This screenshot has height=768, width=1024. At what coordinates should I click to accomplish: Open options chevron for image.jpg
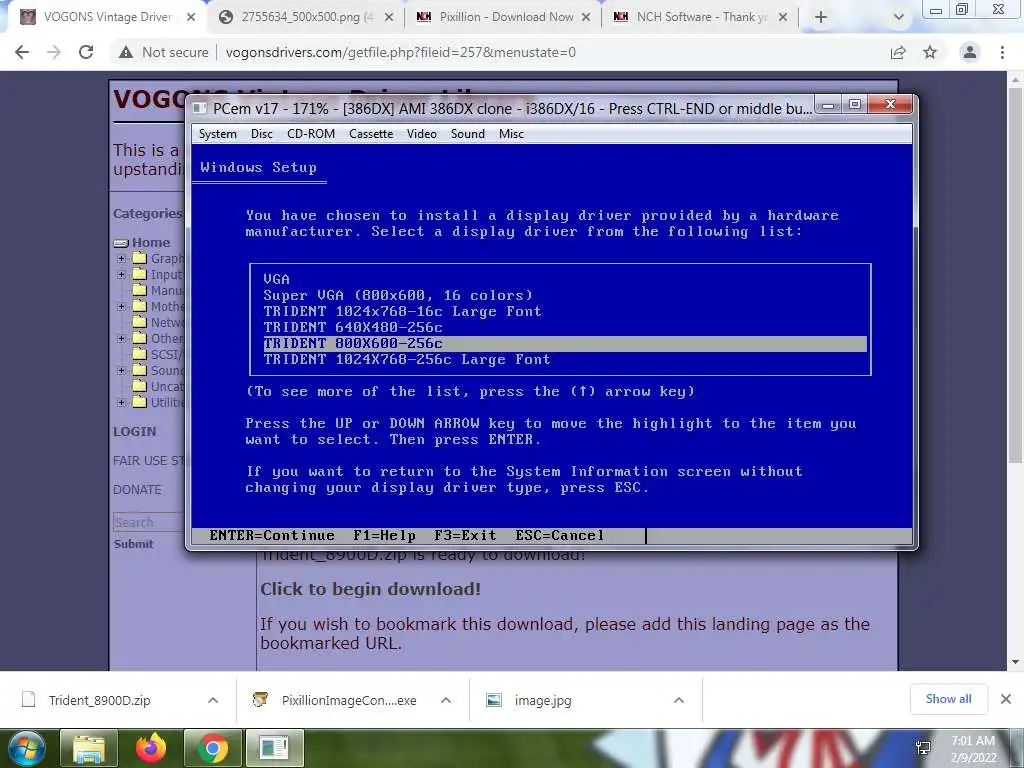point(679,700)
